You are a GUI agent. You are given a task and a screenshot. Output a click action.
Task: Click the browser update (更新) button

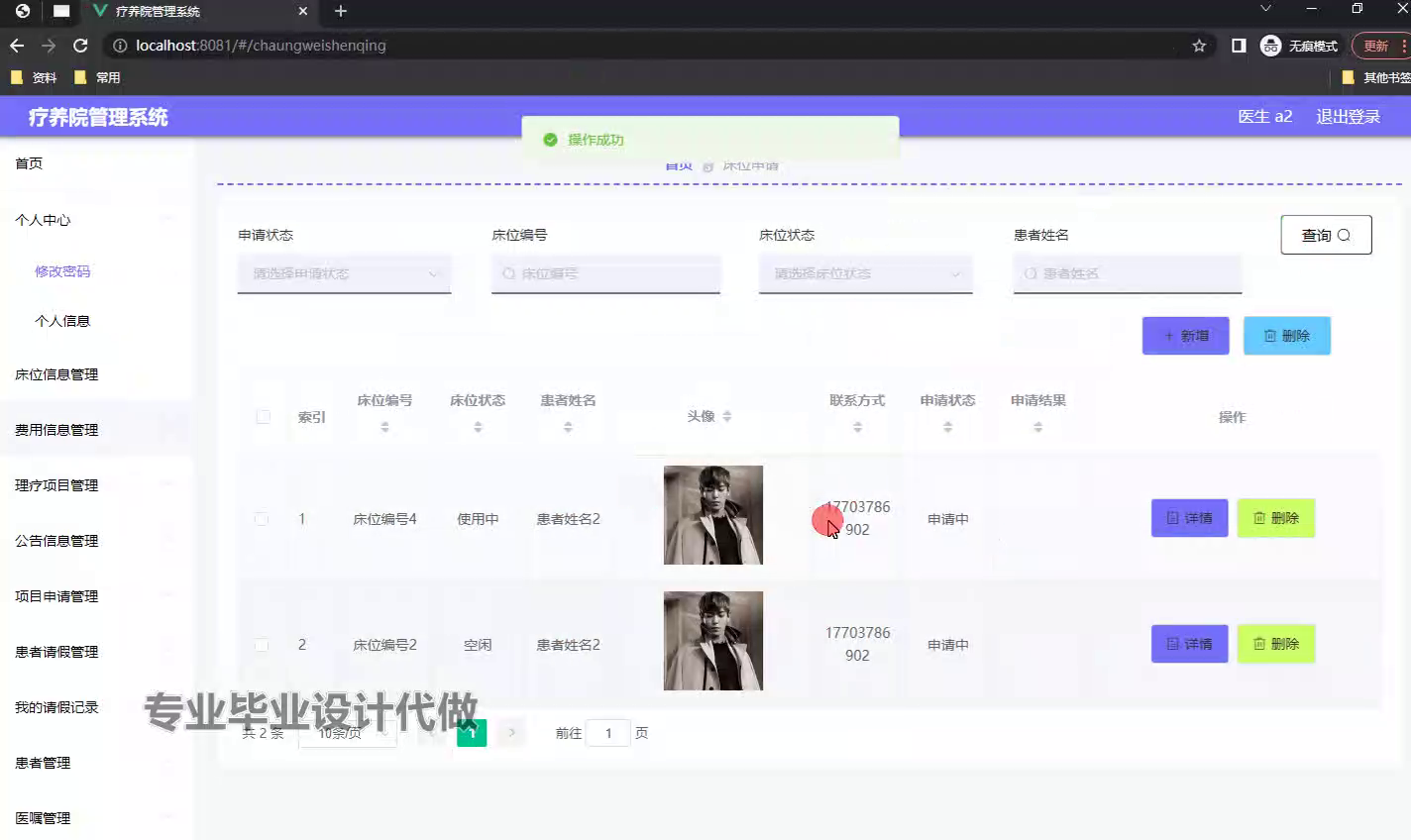click(x=1379, y=46)
